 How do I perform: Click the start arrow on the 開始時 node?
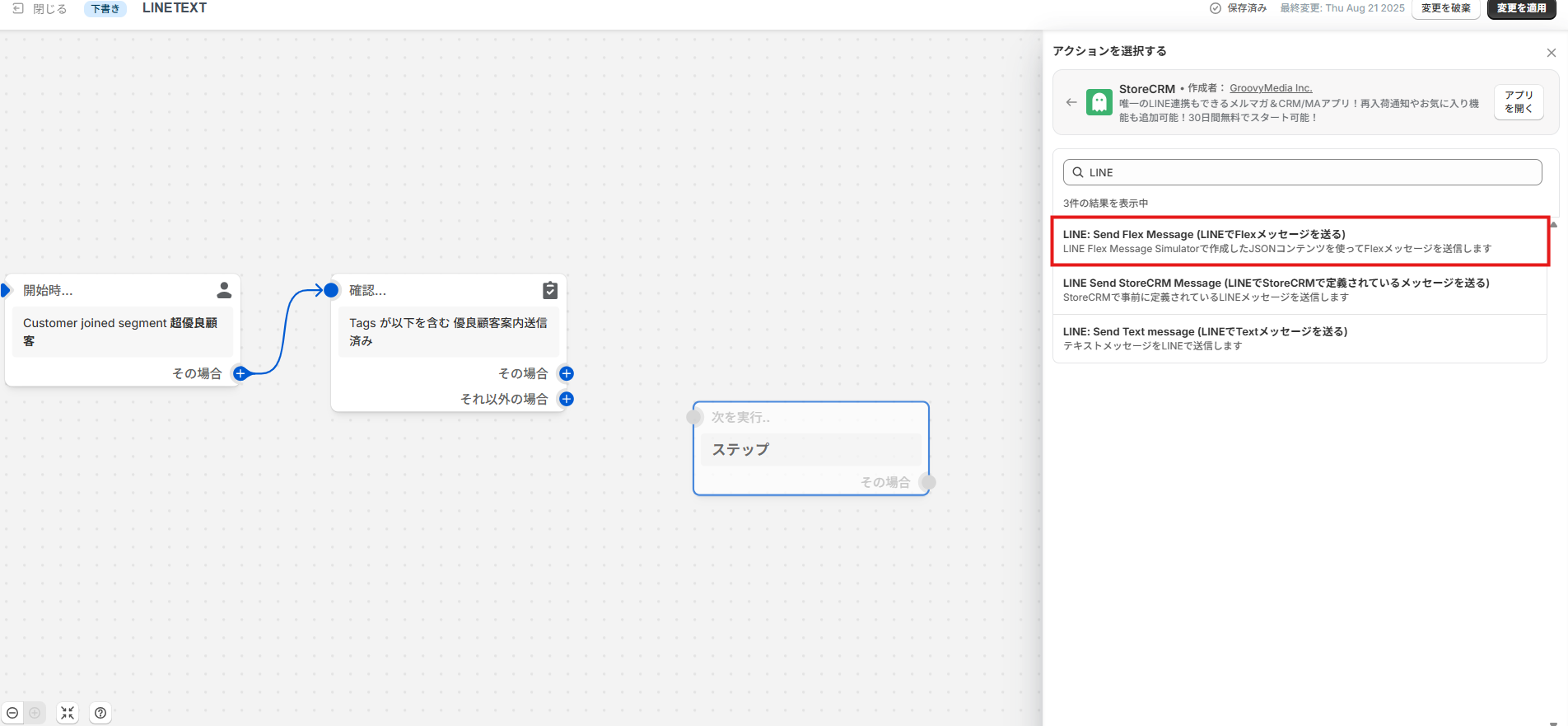click(x=5, y=290)
